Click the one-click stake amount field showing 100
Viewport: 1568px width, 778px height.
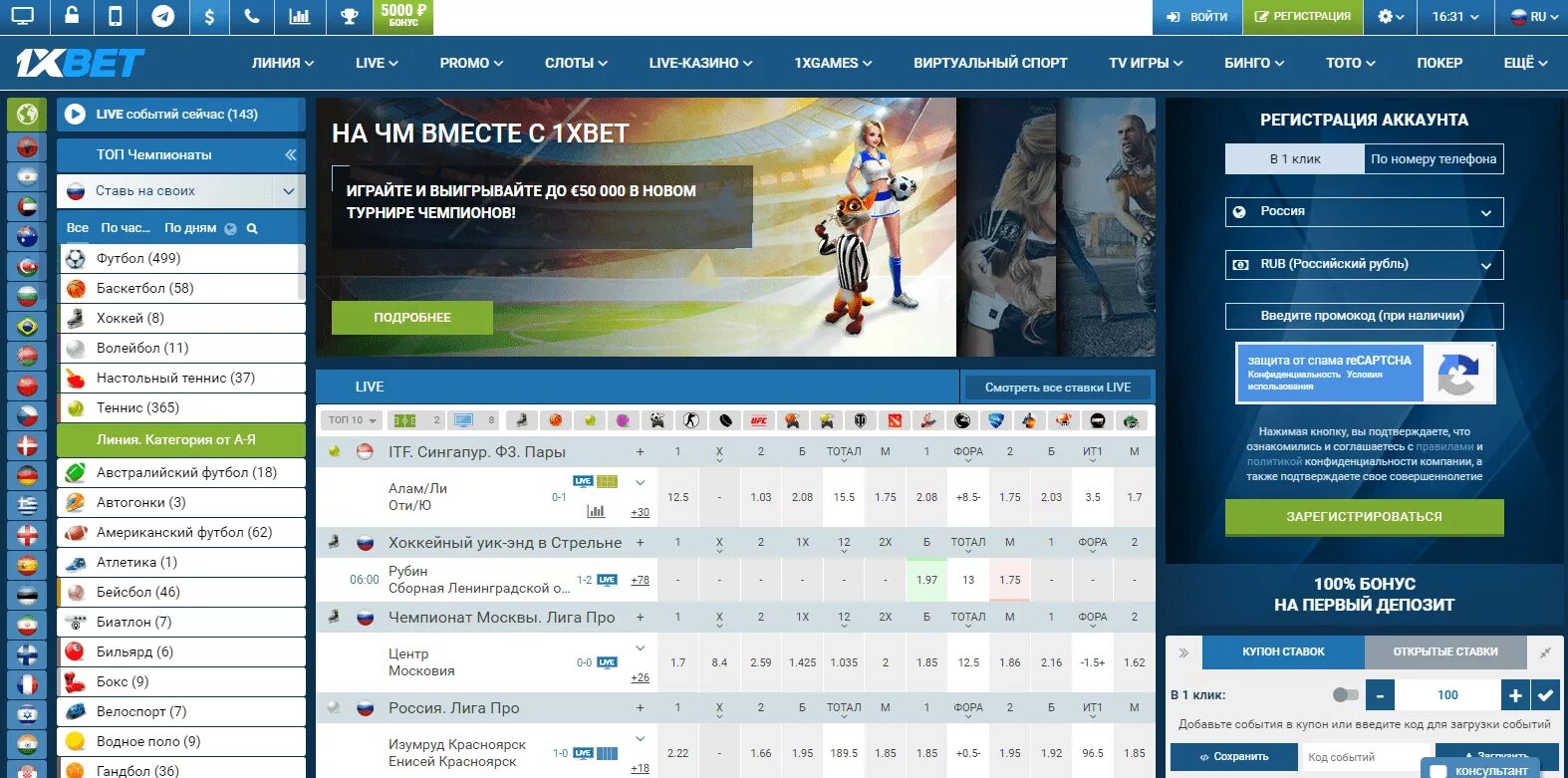pyautogui.click(x=1447, y=694)
